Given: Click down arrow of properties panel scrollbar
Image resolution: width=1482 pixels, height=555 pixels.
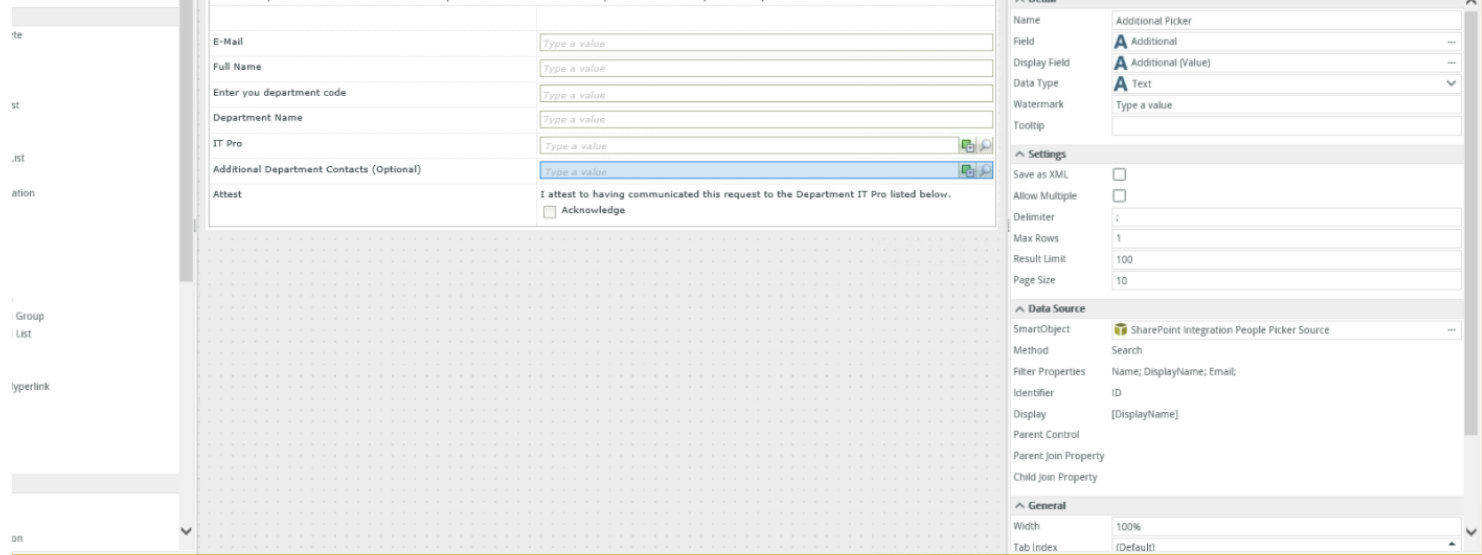Looking at the screenshot, I should [x=1470, y=530].
